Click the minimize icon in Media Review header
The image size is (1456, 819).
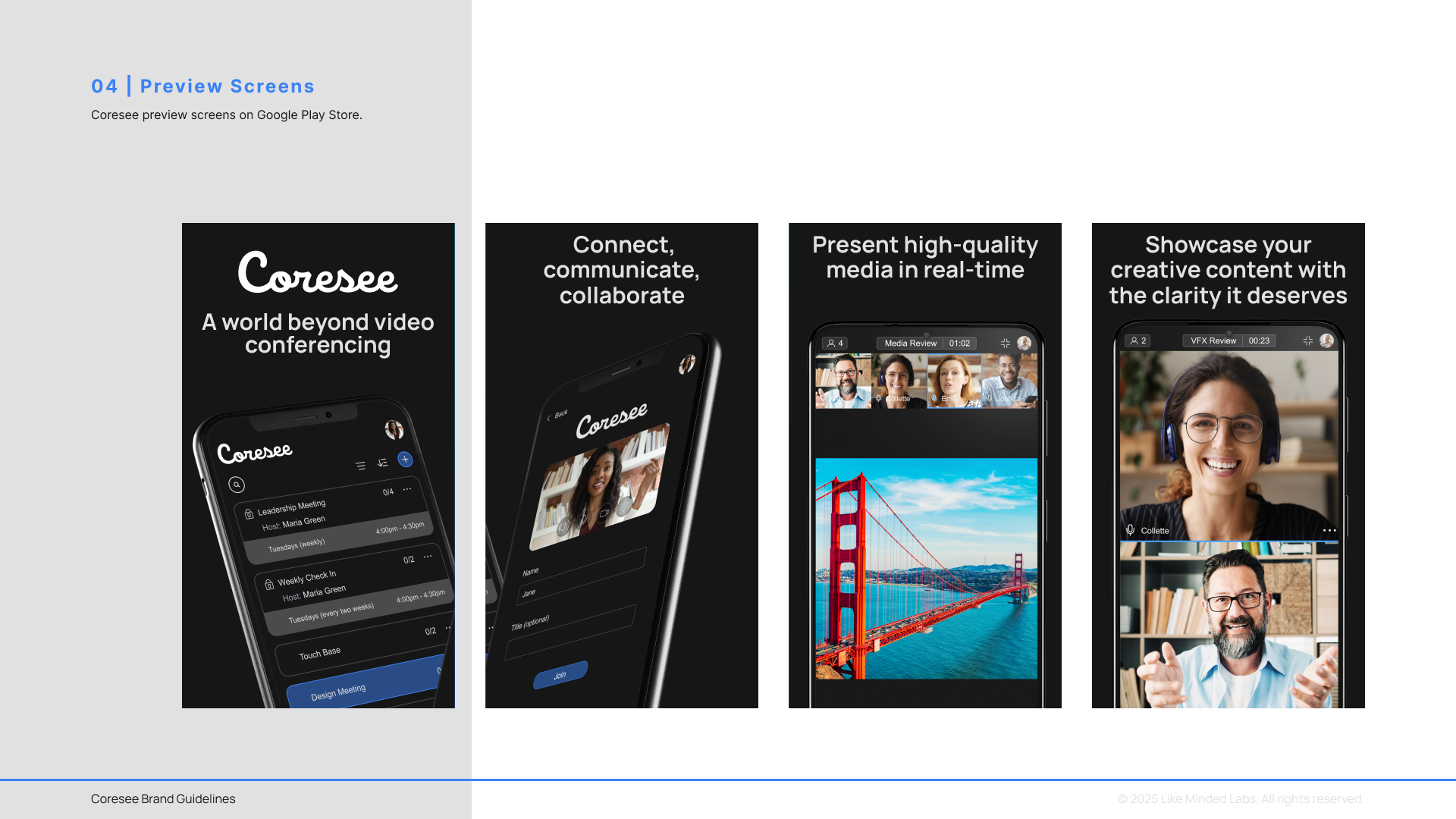(x=1006, y=344)
